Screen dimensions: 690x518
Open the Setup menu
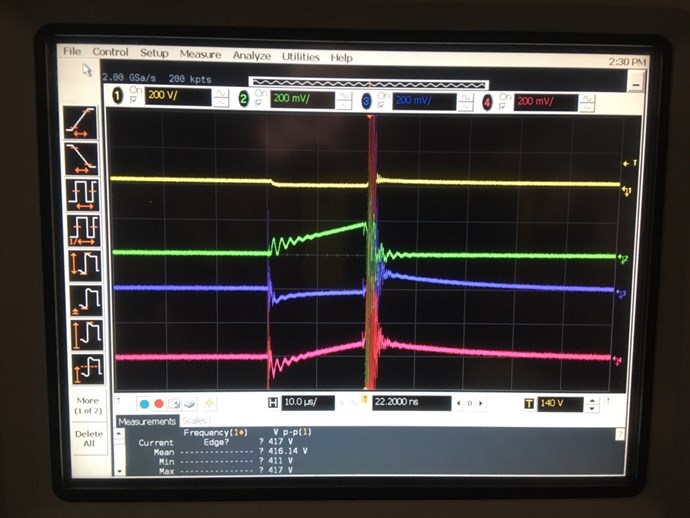tap(154, 53)
